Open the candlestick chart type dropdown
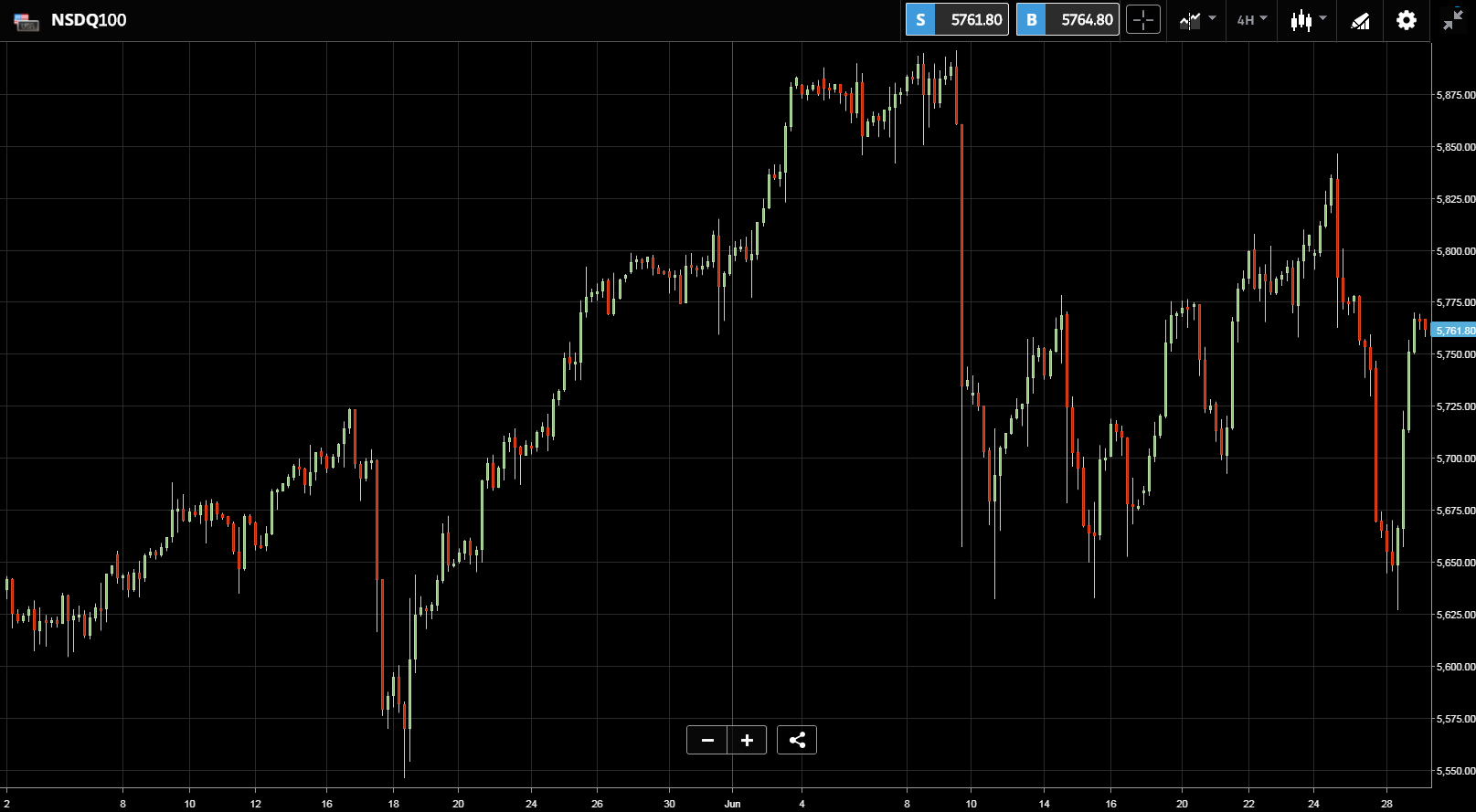The image size is (1476, 812). pyautogui.click(x=1308, y=19)
